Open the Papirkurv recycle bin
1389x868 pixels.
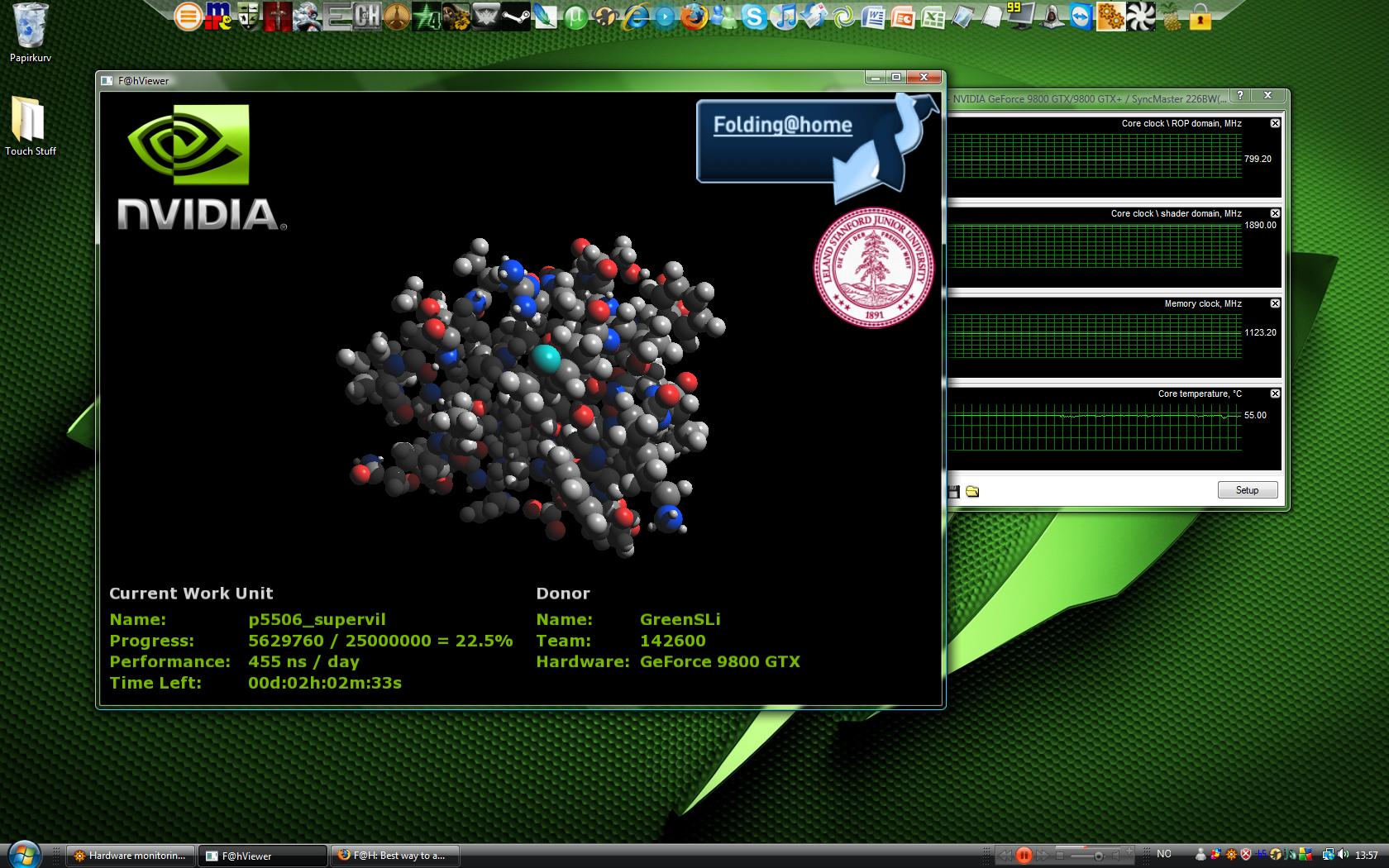(31, 33)
